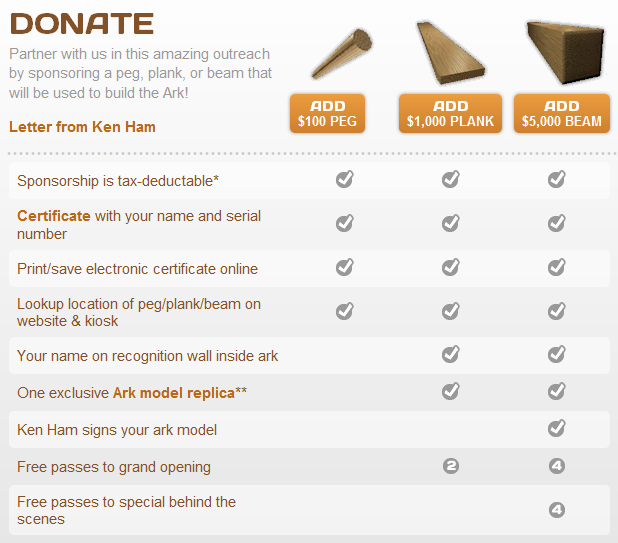Click the 4 grand opening passes badge
618x543 pixels.
point(557,467)
